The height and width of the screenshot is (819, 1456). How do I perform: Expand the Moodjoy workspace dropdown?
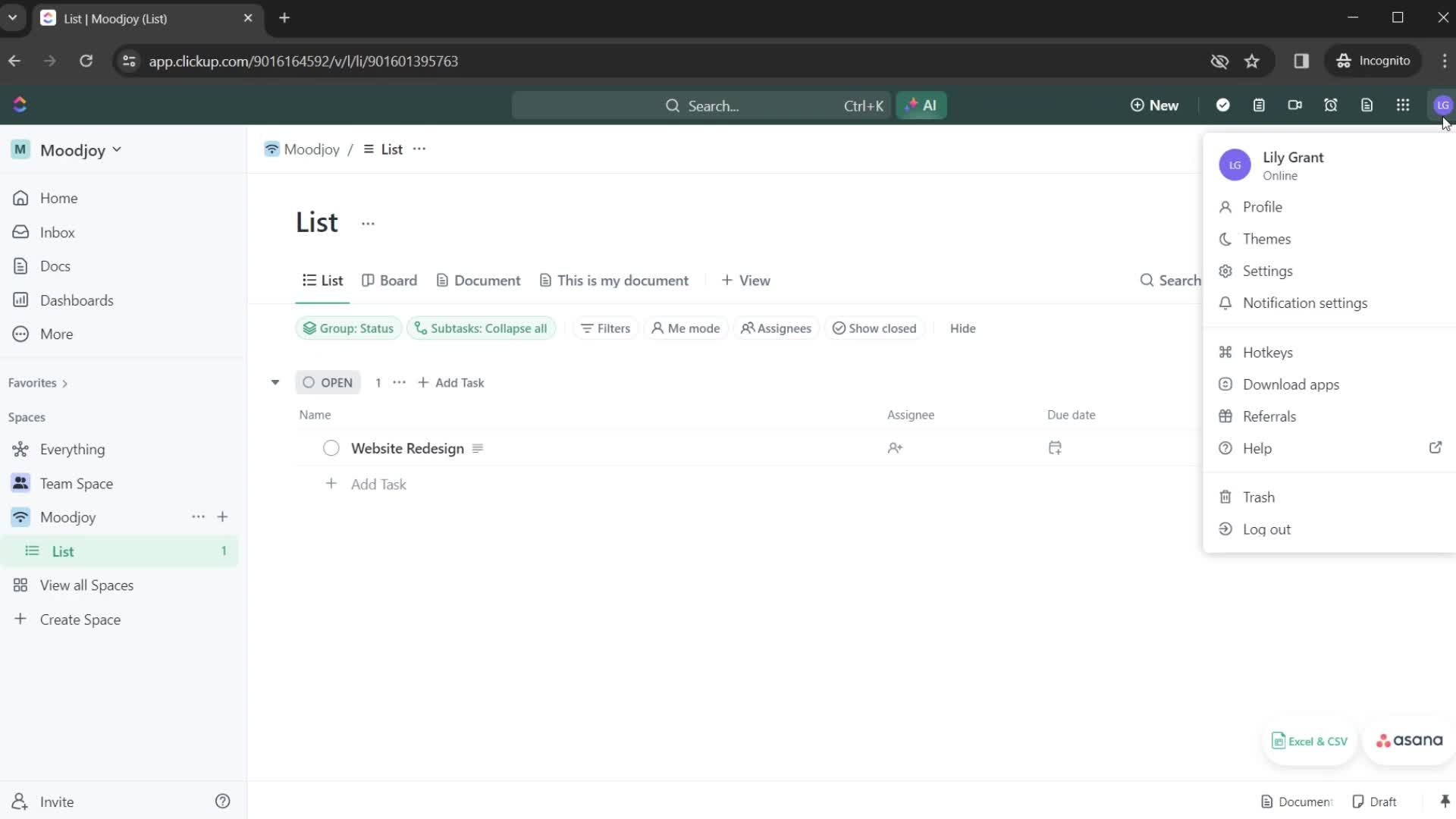116,149
